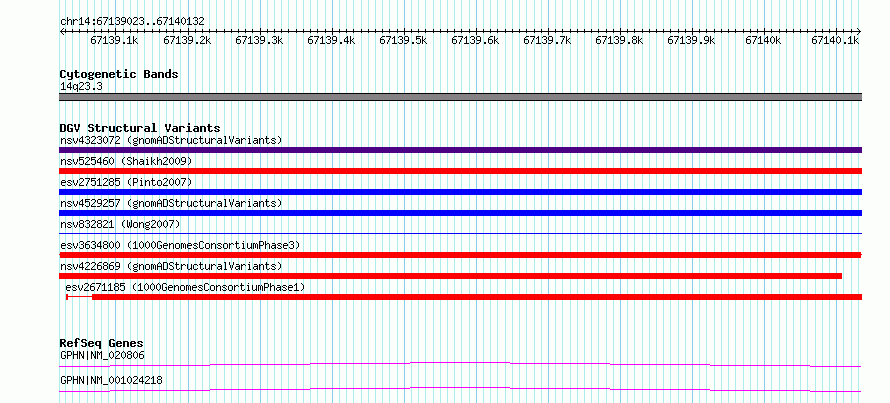Image resolution: width=890 pixels, height=403 pixels.
Task: Click the 67139.5k ruler tick label
Action: click(x=403, y=40)
